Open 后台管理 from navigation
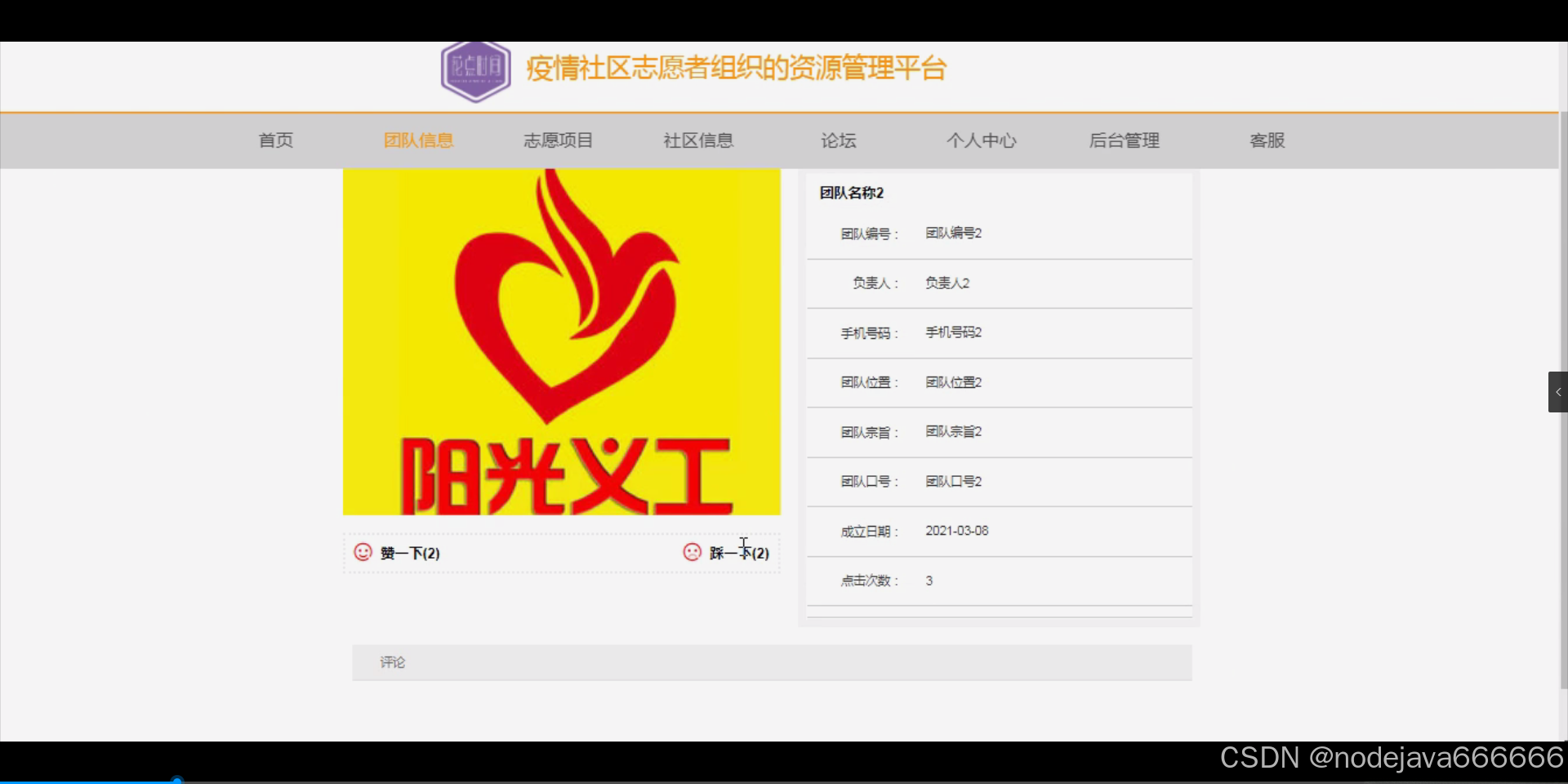Screen dimensions: 1568x784 click(x=1125, y=140)
